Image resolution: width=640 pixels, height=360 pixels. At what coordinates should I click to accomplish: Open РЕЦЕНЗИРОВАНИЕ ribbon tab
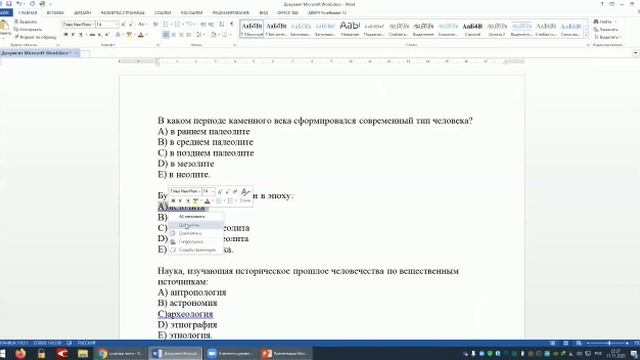[231, 13]
